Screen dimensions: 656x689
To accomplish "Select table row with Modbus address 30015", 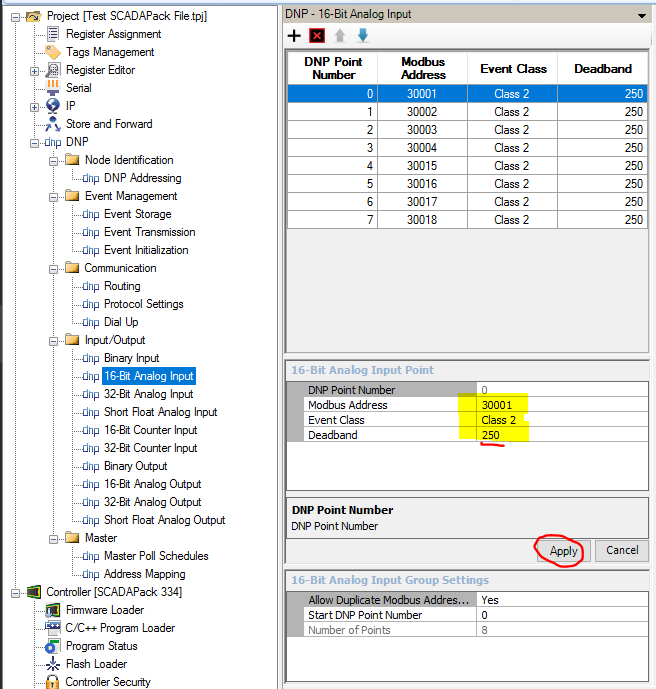I will pos(468,166).
